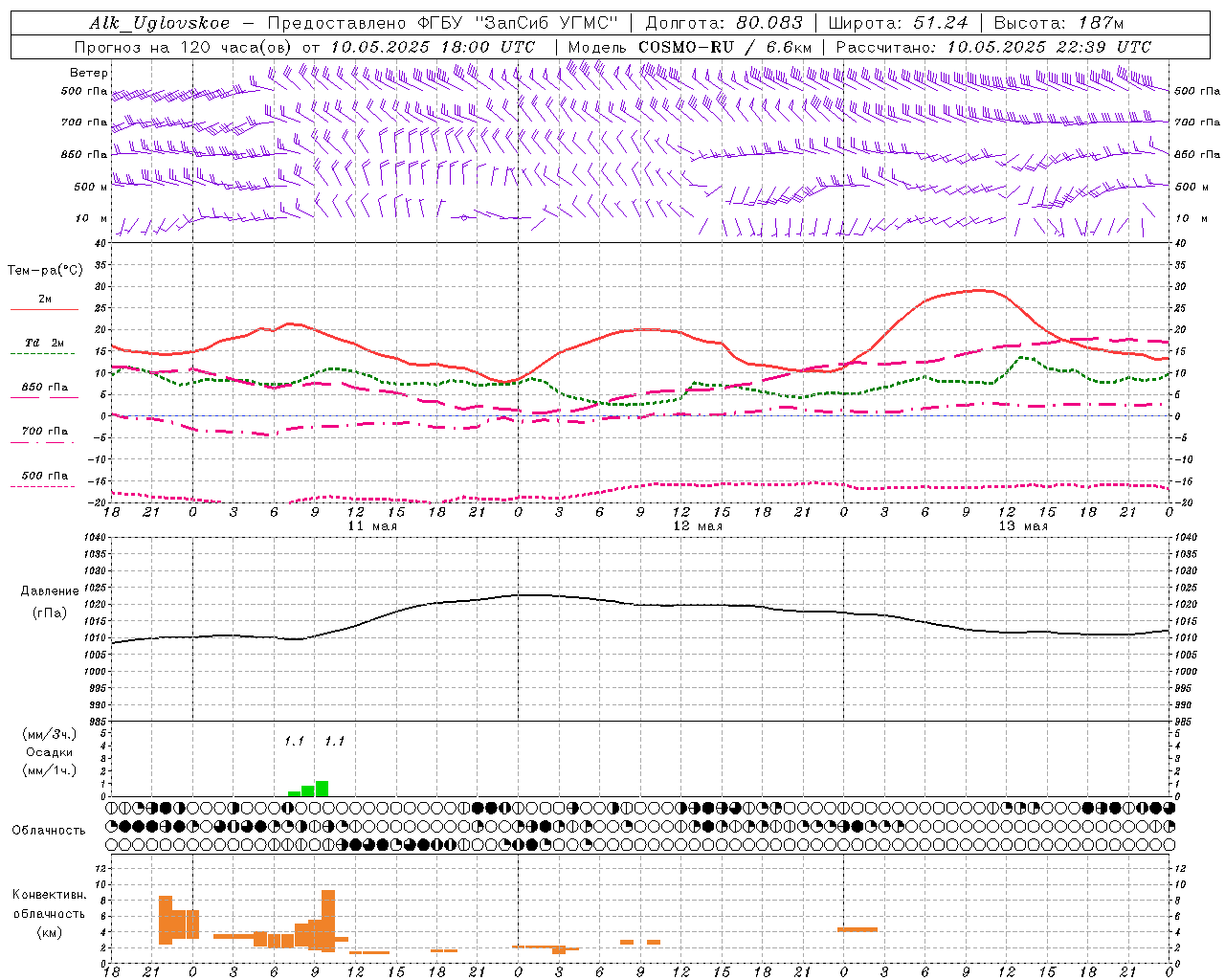Click the tallest green precipitation bar

pyautogui.click(x=322, y=789)
